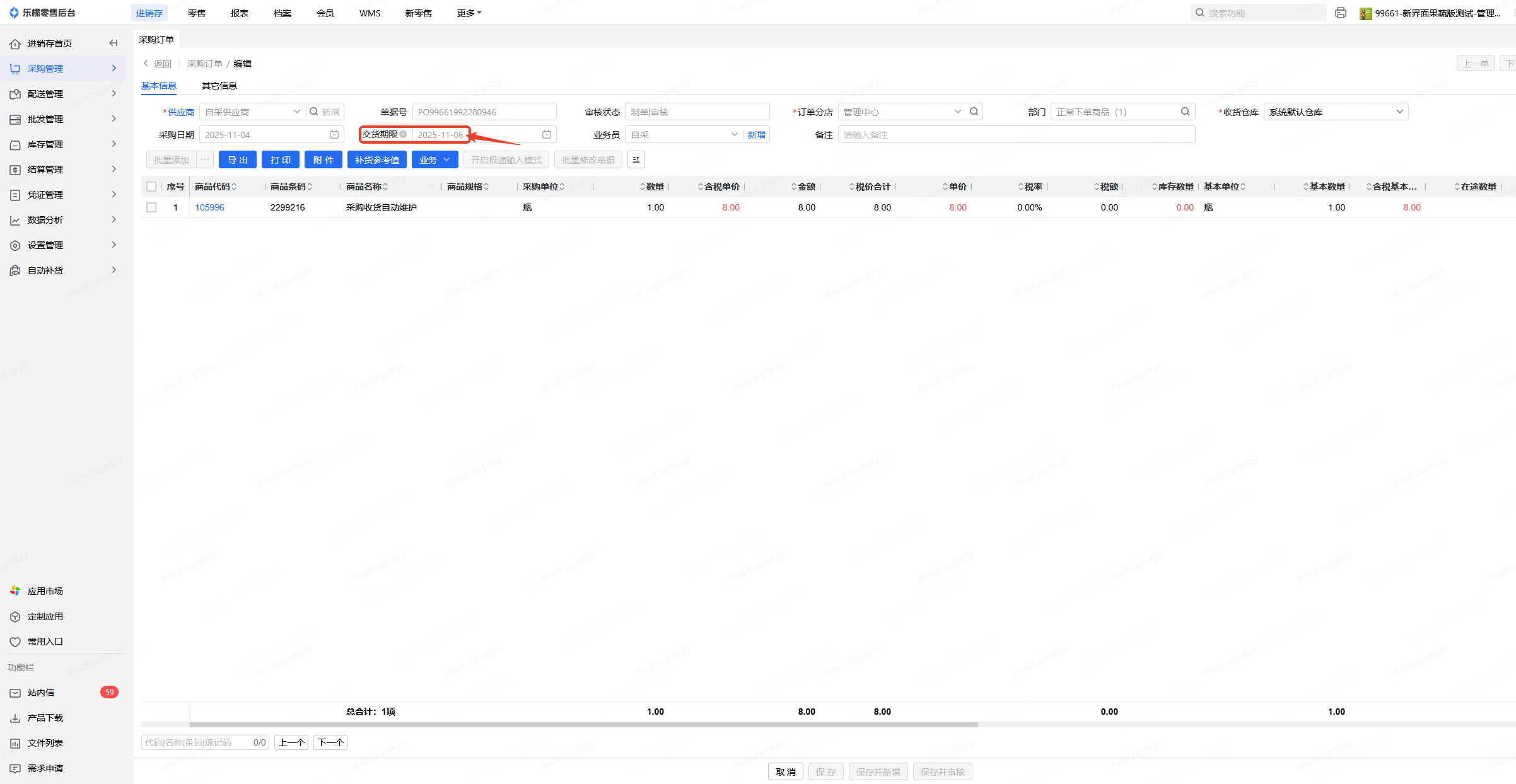Click the 取消 button at the bottom
The height and width of the screenshot is (784, 1516).
[785, 771]
